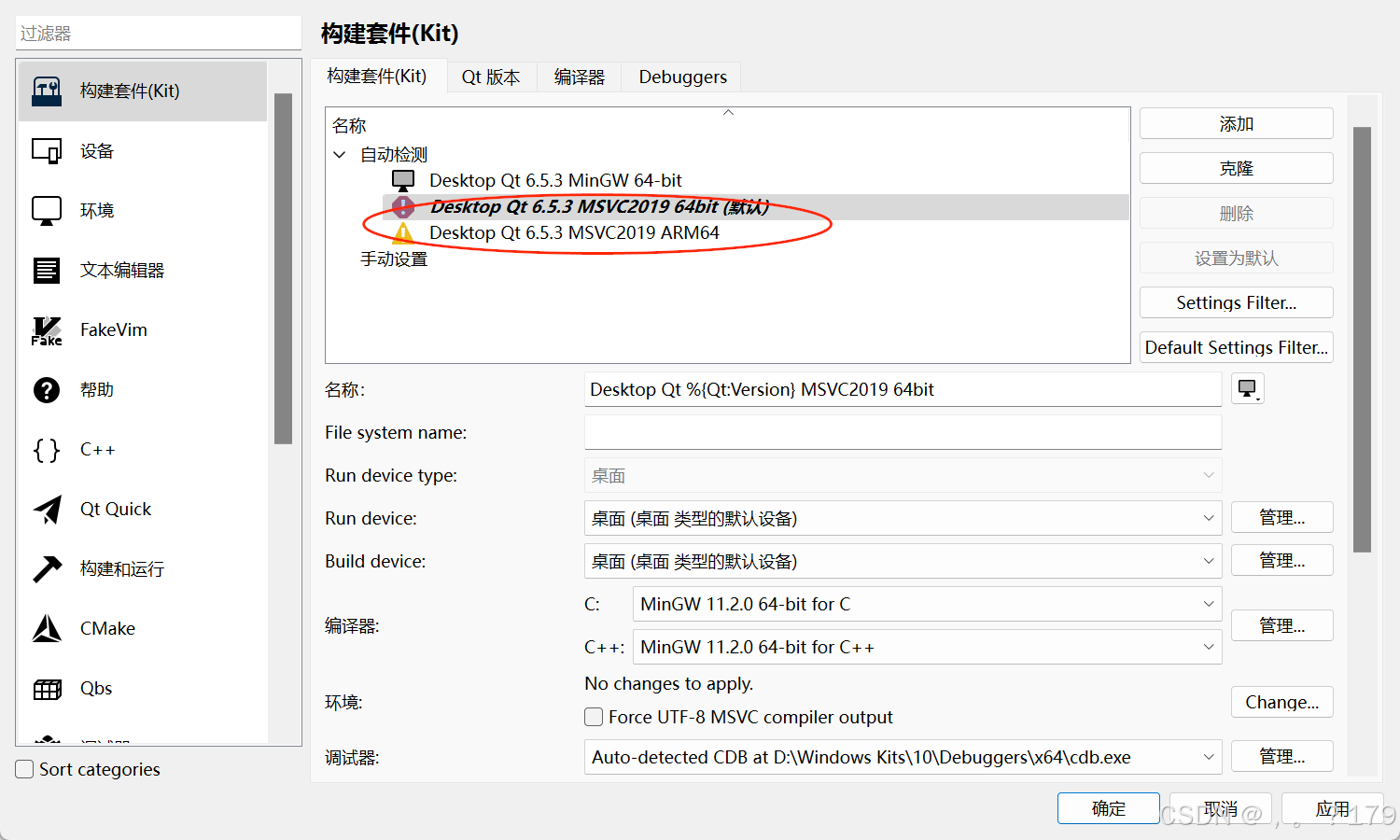This screenshot has height=840, width=1400.
Task: Click the 删除 remove button
Action: [1236, 213]
